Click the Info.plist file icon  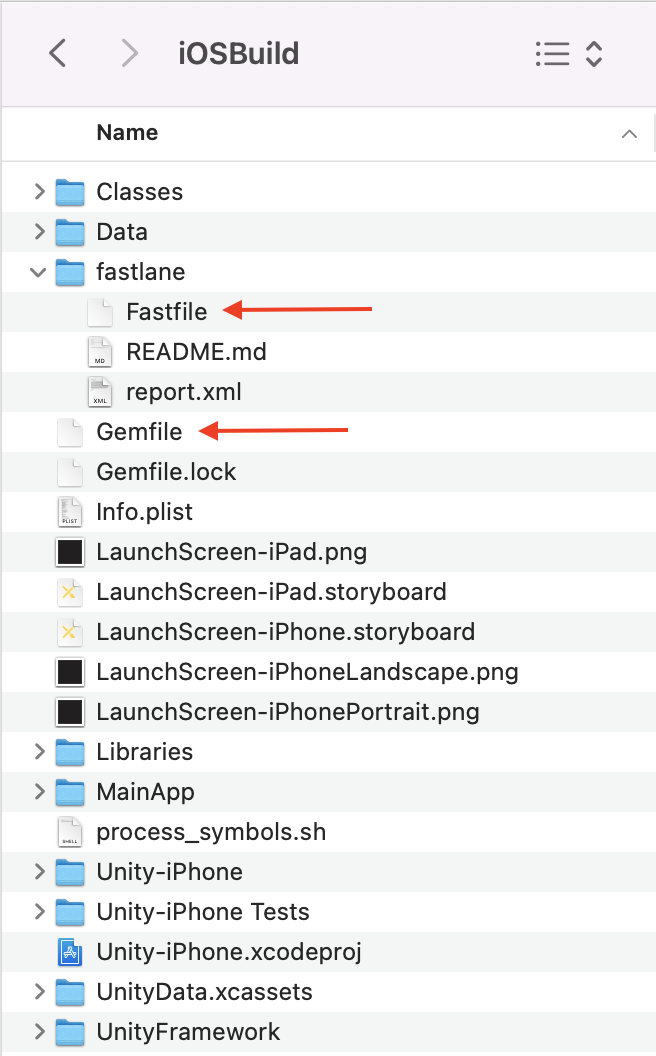click(70, 512)
